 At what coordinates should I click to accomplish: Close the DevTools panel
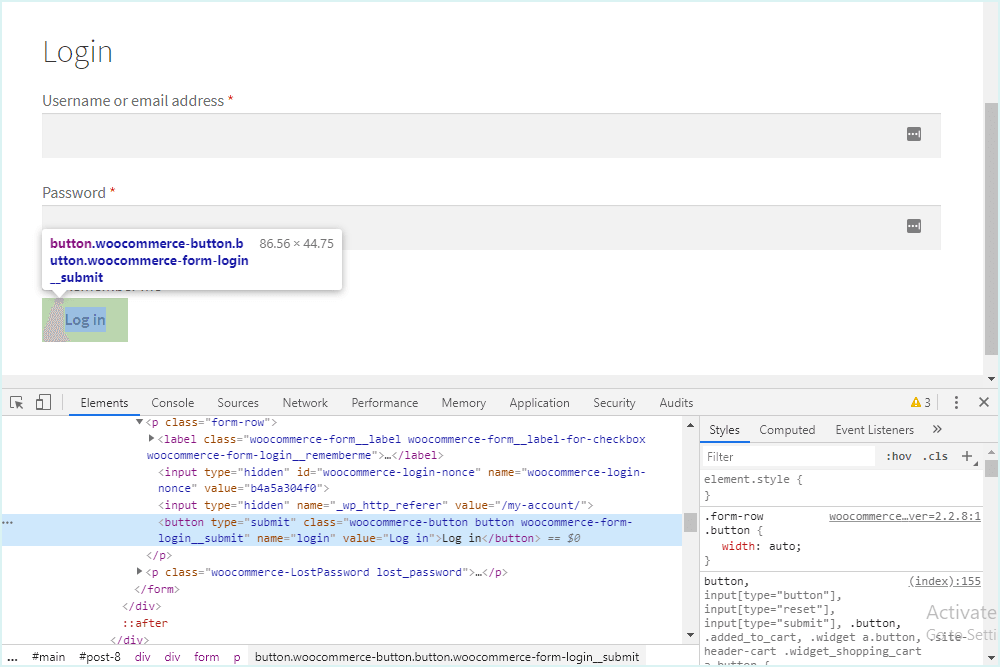point(984,403)
